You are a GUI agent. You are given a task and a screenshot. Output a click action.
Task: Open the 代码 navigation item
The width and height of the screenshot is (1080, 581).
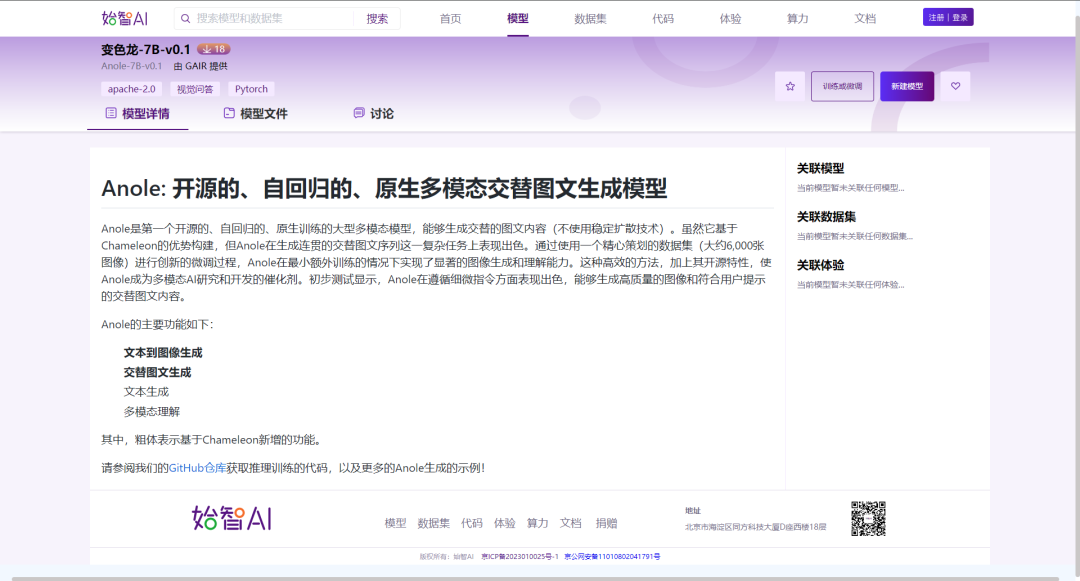point(663,19)
